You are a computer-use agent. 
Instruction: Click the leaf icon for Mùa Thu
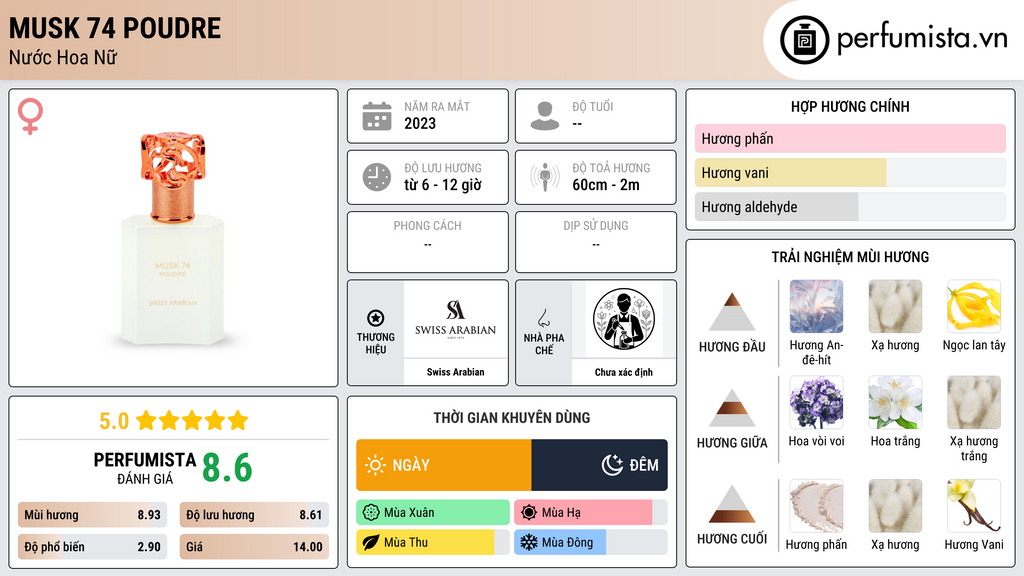coord(371,542)
